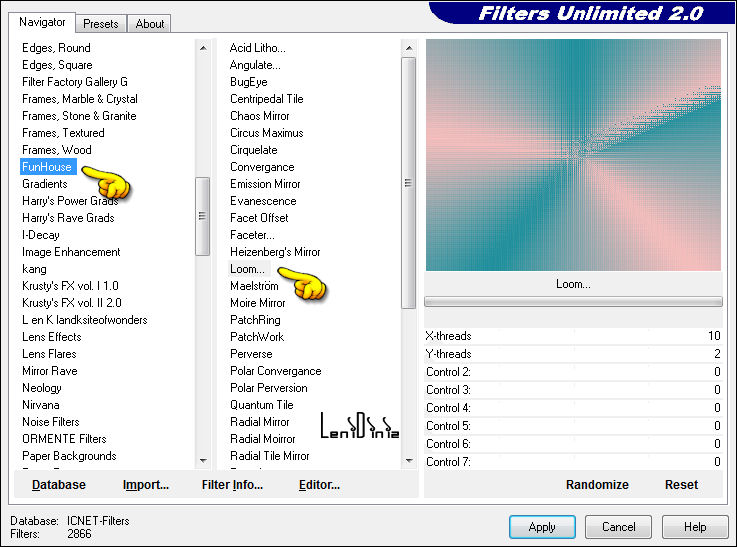Click Import... to add filters
This screenshot has width=737, height=547.
146,484
